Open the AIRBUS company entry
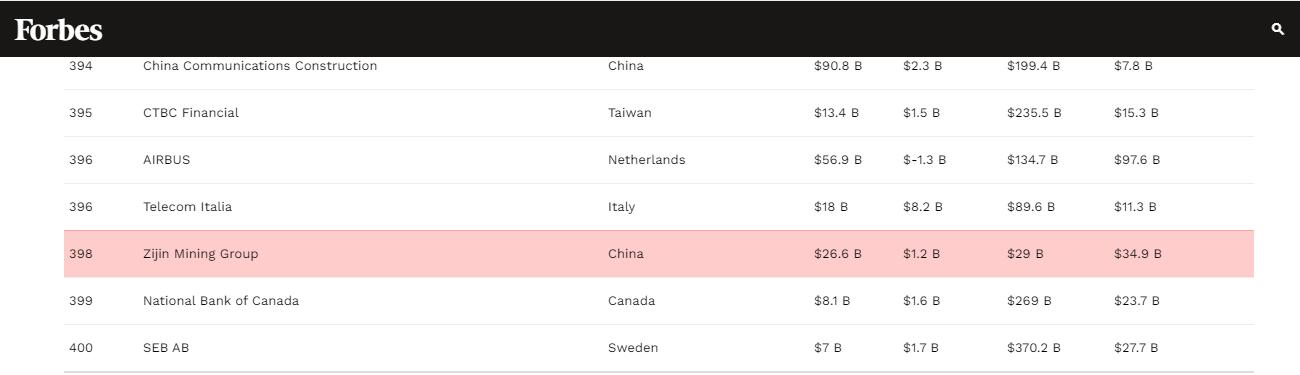The height and width of the screenshot is (375, 1300). point(166,160)
